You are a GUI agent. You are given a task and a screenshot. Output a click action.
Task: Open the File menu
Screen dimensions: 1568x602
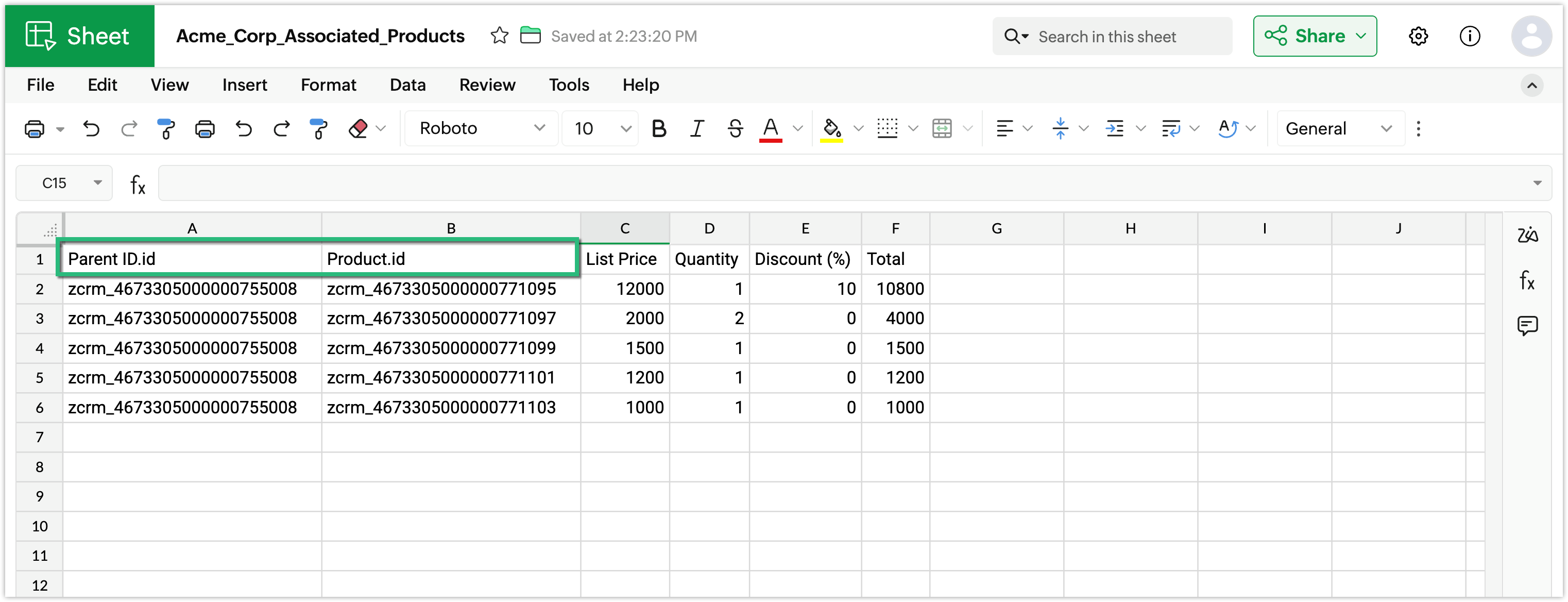40,86
